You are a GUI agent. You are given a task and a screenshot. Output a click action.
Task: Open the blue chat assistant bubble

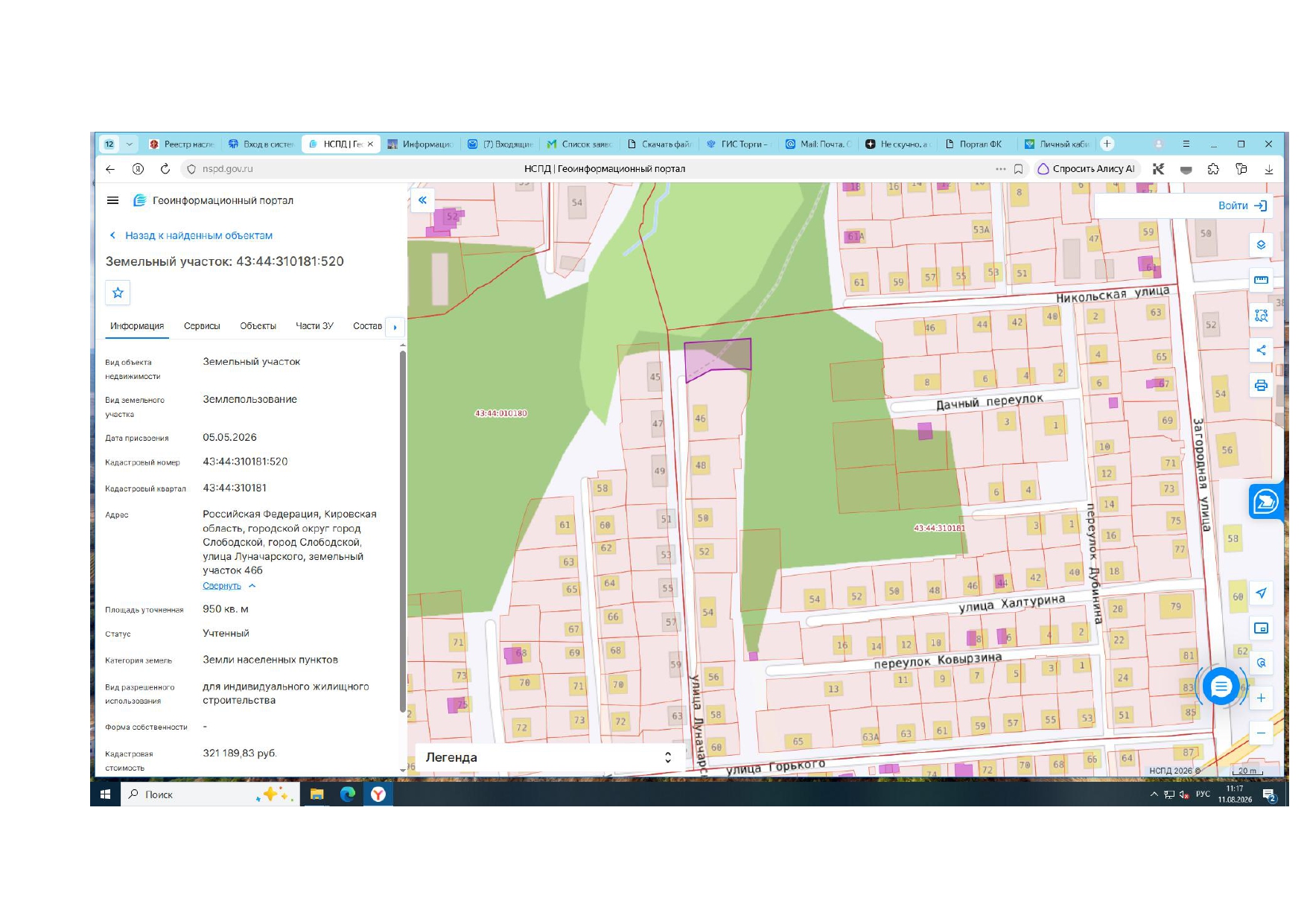coord(1221,686)
